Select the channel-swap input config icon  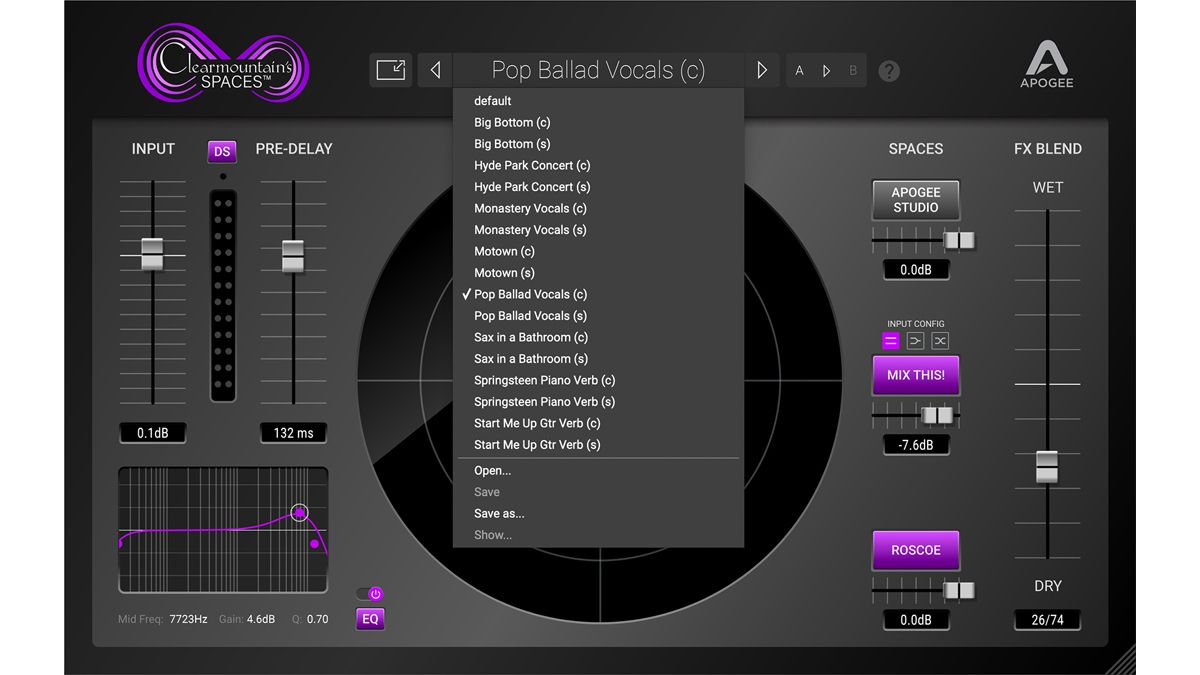pos(940,340)
